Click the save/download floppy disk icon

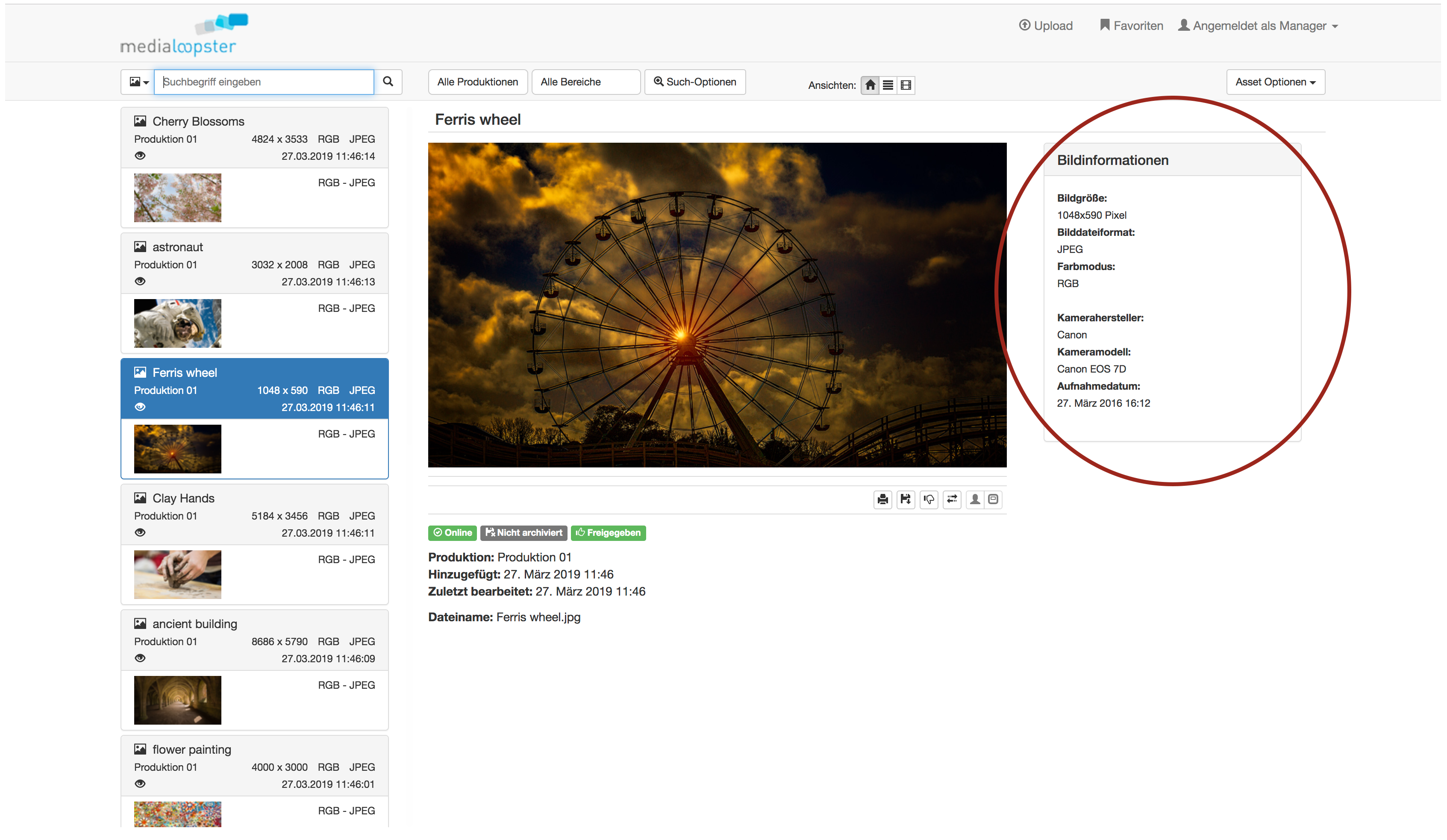coord(906,499)
